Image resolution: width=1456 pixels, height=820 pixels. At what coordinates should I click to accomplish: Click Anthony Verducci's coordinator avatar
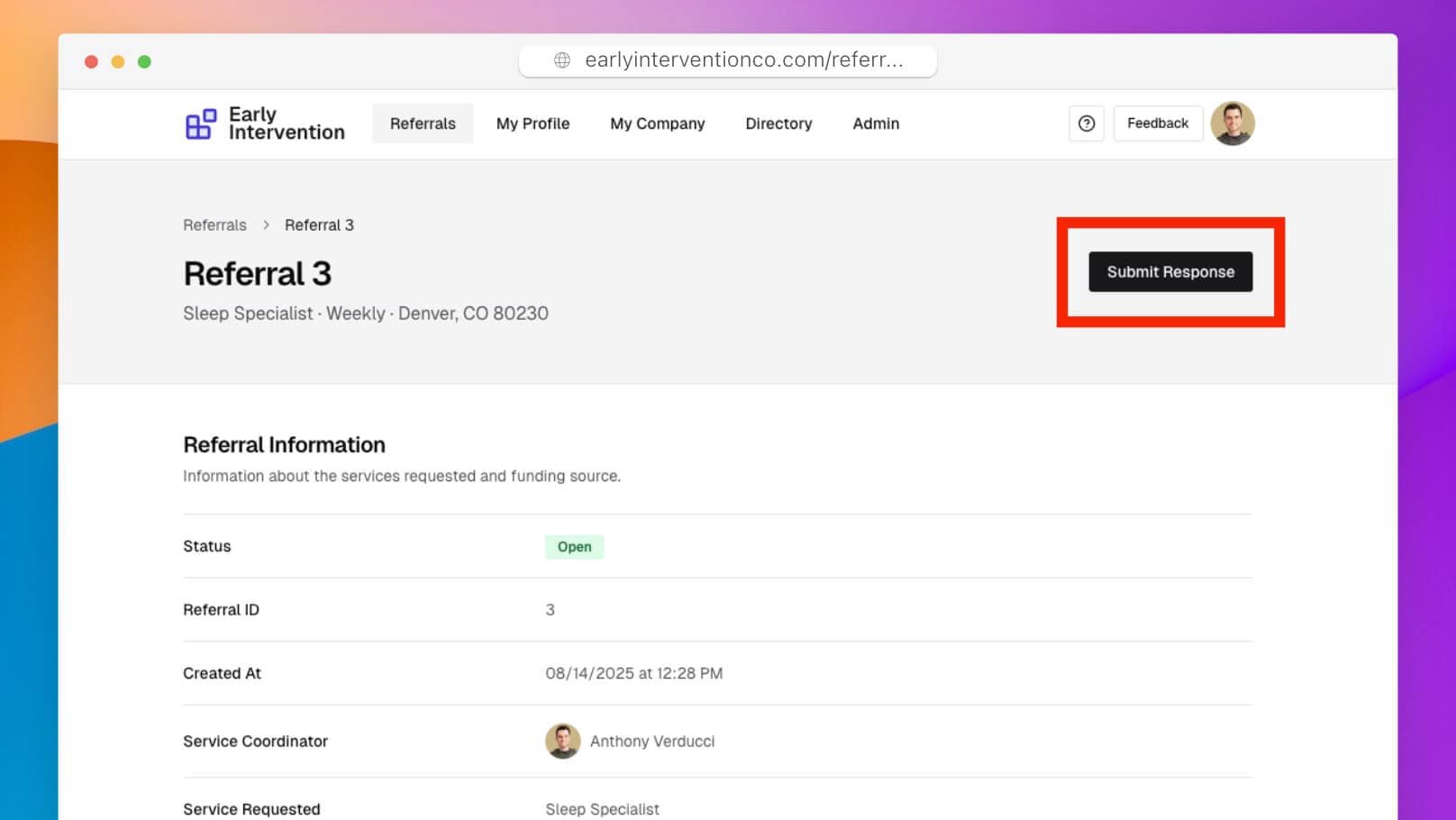coord(562,741)
